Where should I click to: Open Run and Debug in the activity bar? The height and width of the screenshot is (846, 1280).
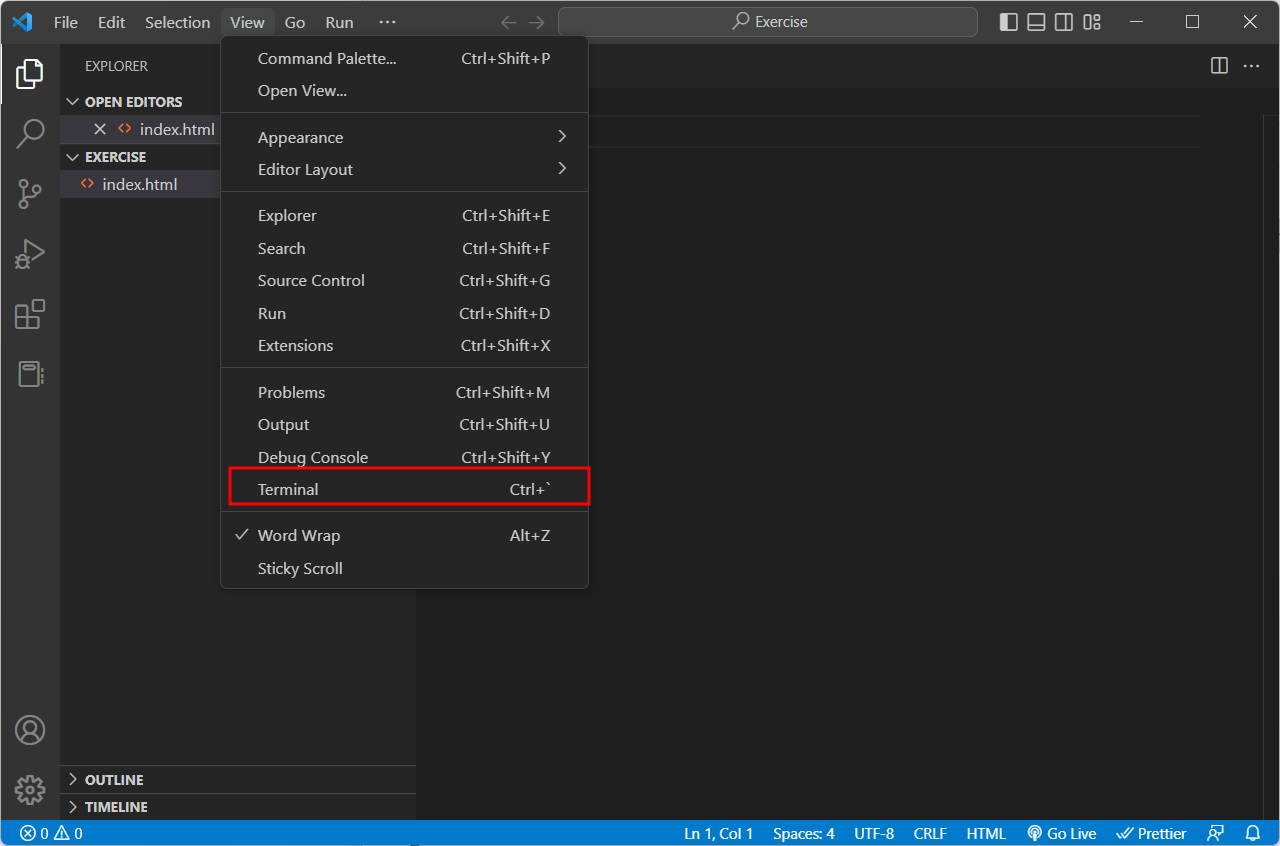click(30, 254)
